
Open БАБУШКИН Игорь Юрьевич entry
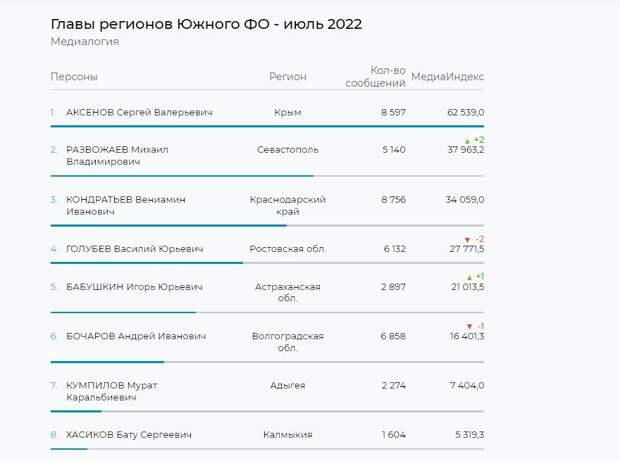pyautogui.click(x=134, y=287)
